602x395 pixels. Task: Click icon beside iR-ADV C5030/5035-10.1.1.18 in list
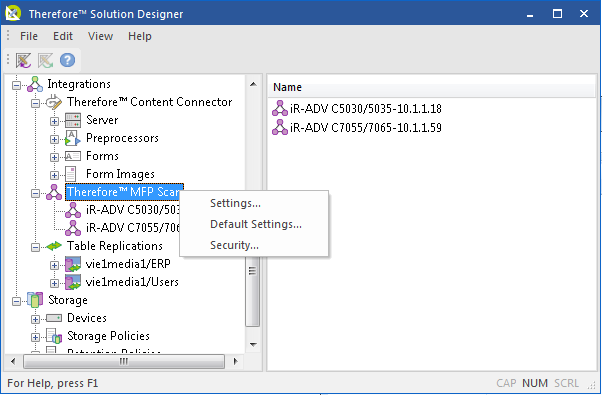coord(280,109)
